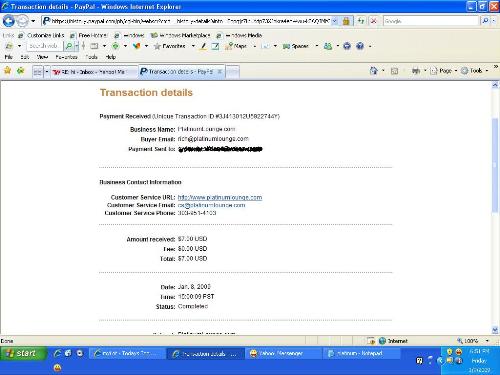This screenshot has height=375, width=500.
Task: Click the RSS Feeds command bar icon
Action: [x=394, y=71]
